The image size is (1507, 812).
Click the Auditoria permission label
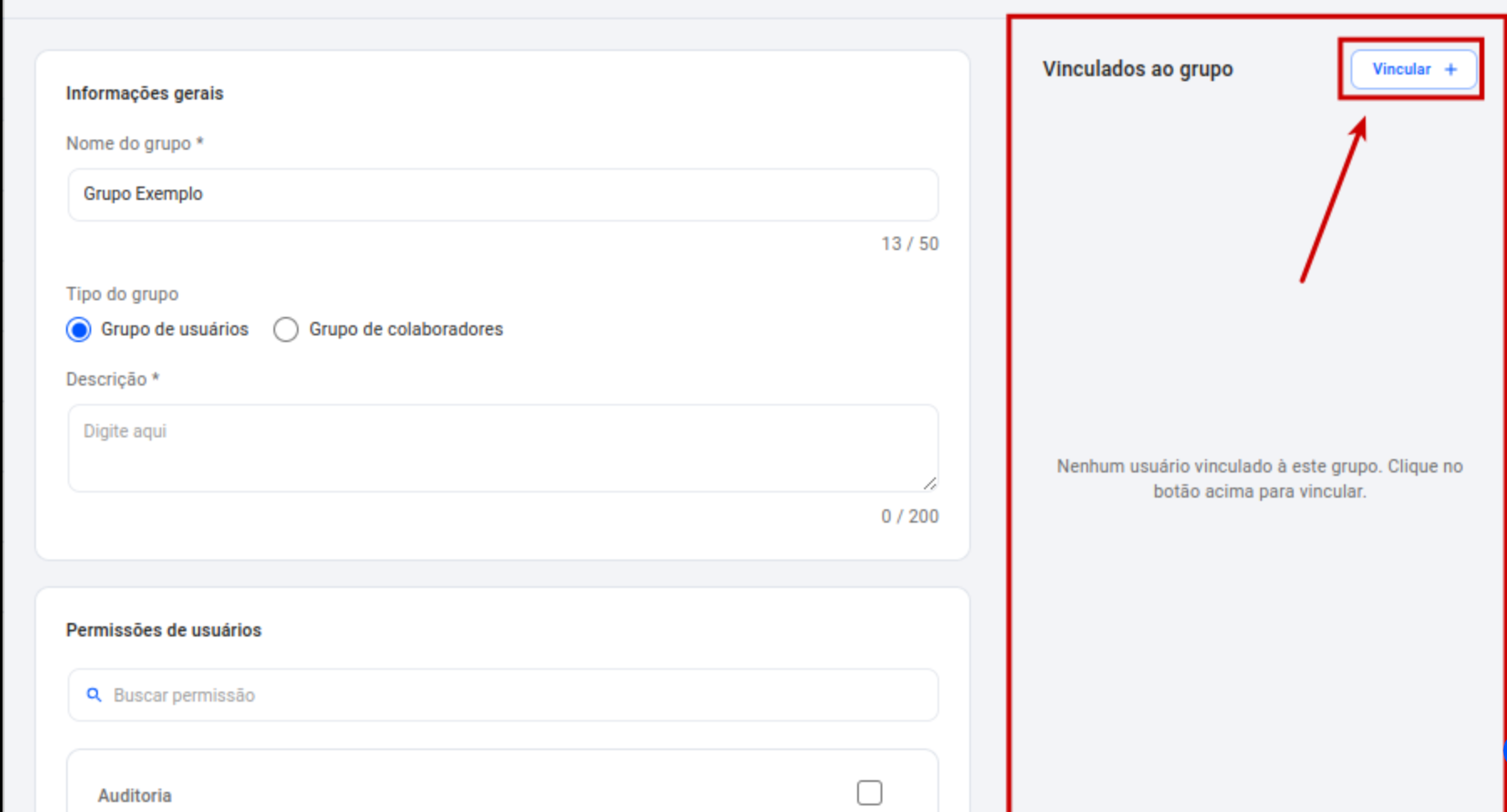tap(135, 795)
